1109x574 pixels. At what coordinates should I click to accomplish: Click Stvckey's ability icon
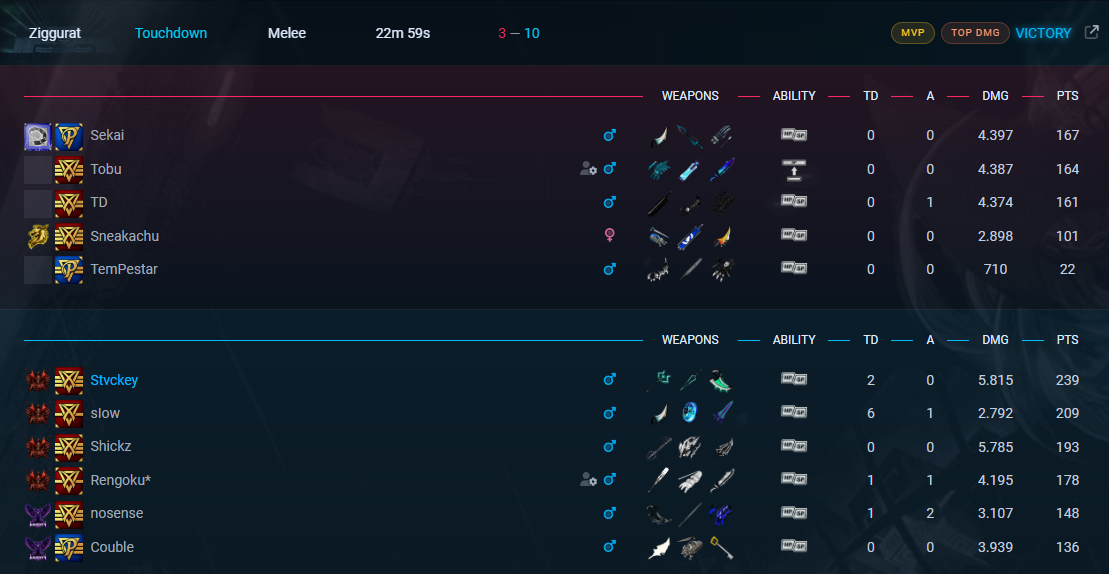pos(794,380)
